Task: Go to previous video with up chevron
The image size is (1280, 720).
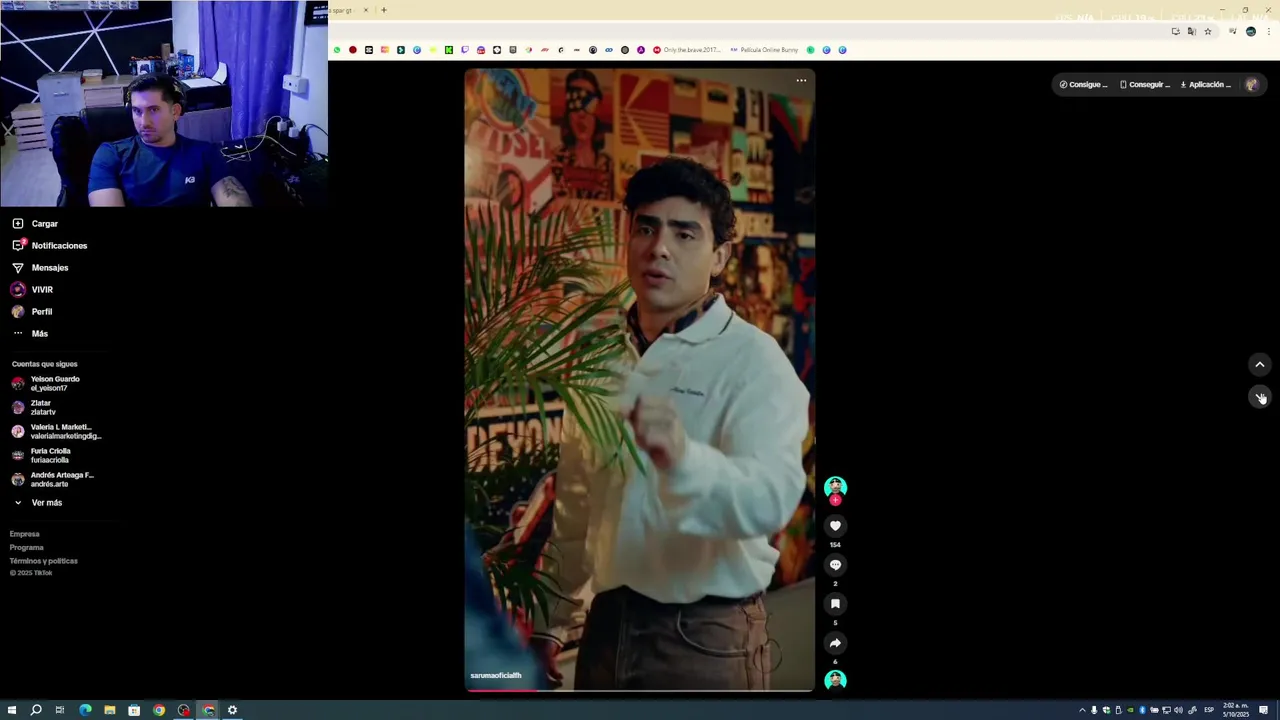Action: click(1260, 365)
